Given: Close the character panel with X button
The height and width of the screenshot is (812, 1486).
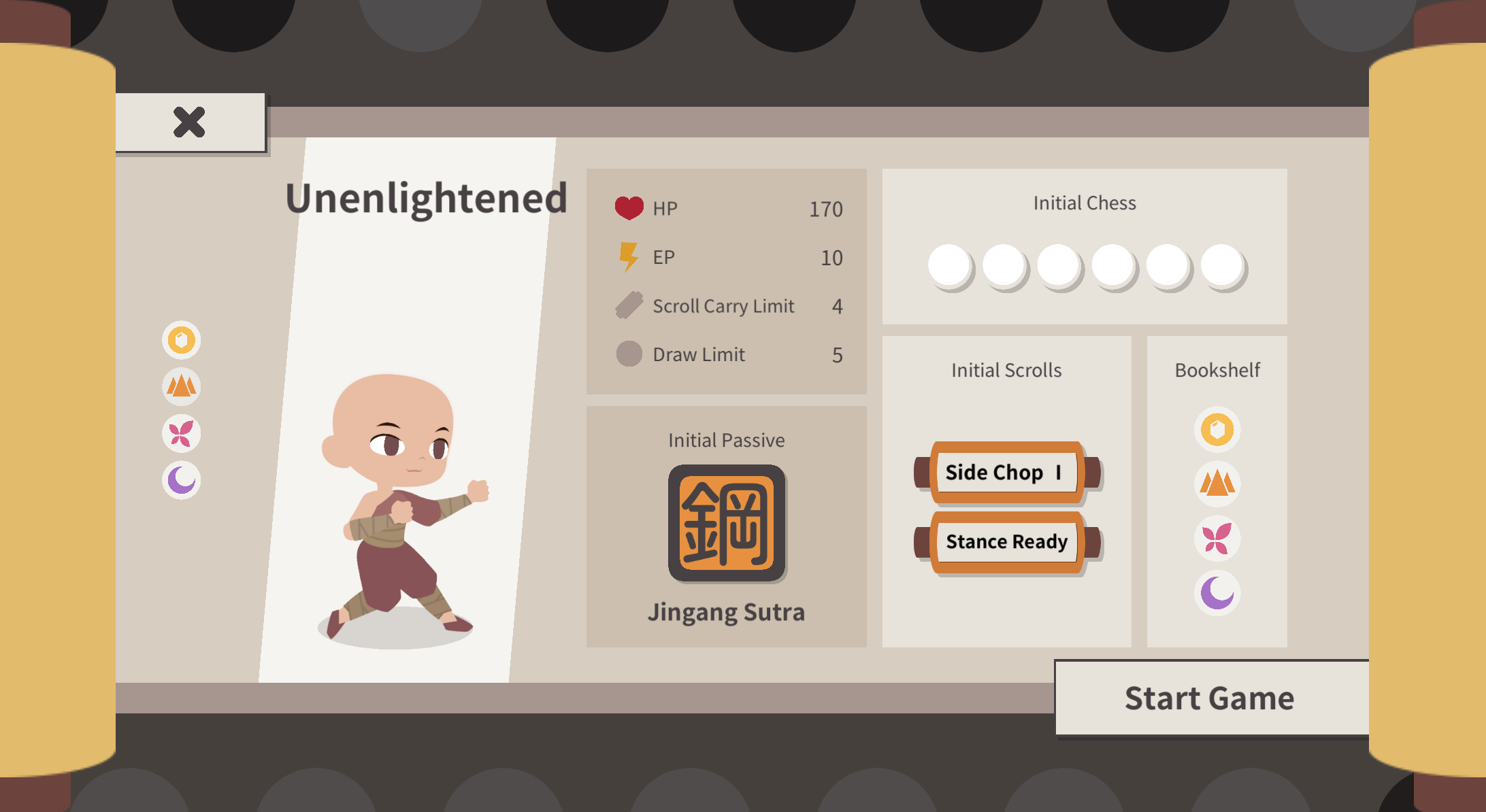Looking at the screenshot, I should pos(190,122).
